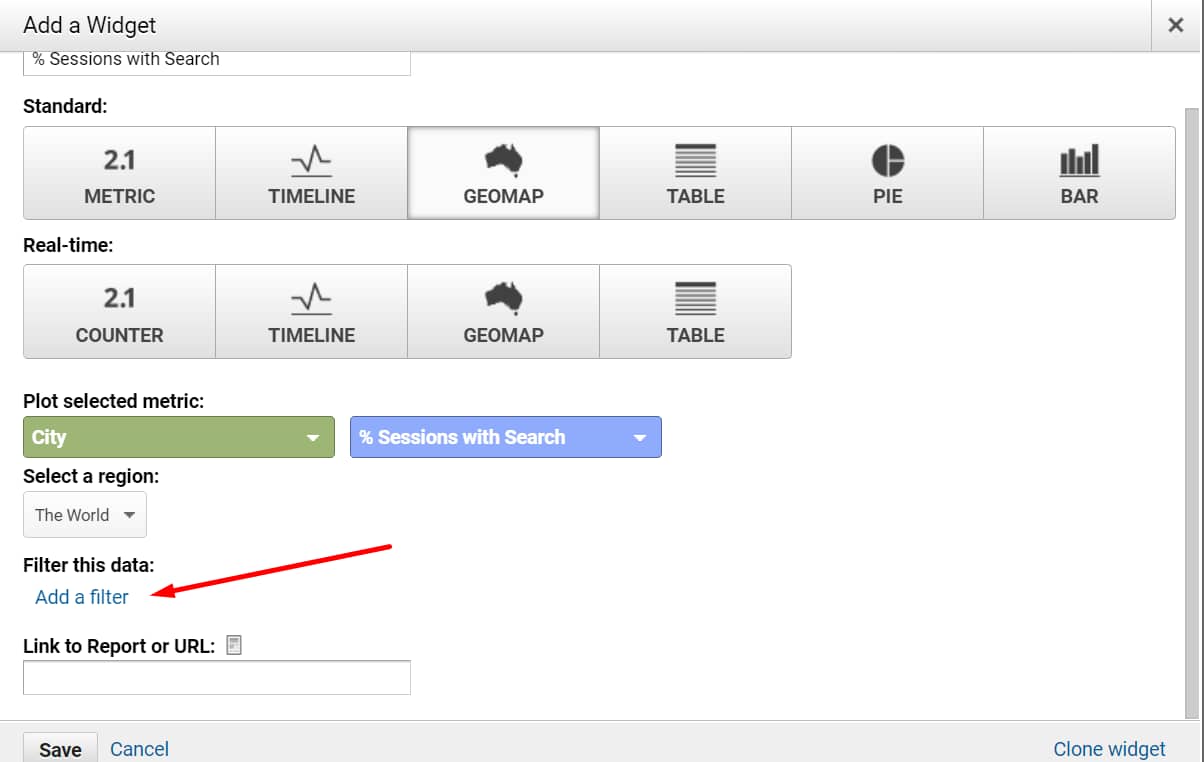The width and height of the screenshot is (1204, 762).
Task: Select the real-time COUNTER widget type
Action: [x=119, y=311]
